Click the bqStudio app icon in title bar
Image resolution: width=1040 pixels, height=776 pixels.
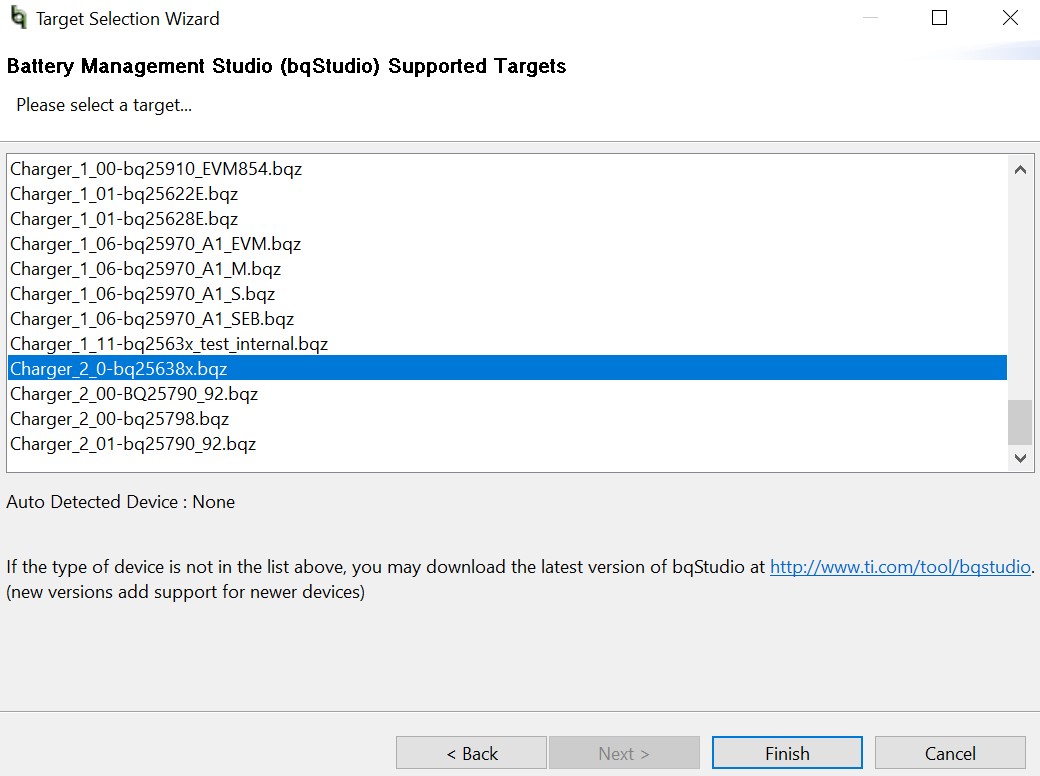[x=18, y=18]
